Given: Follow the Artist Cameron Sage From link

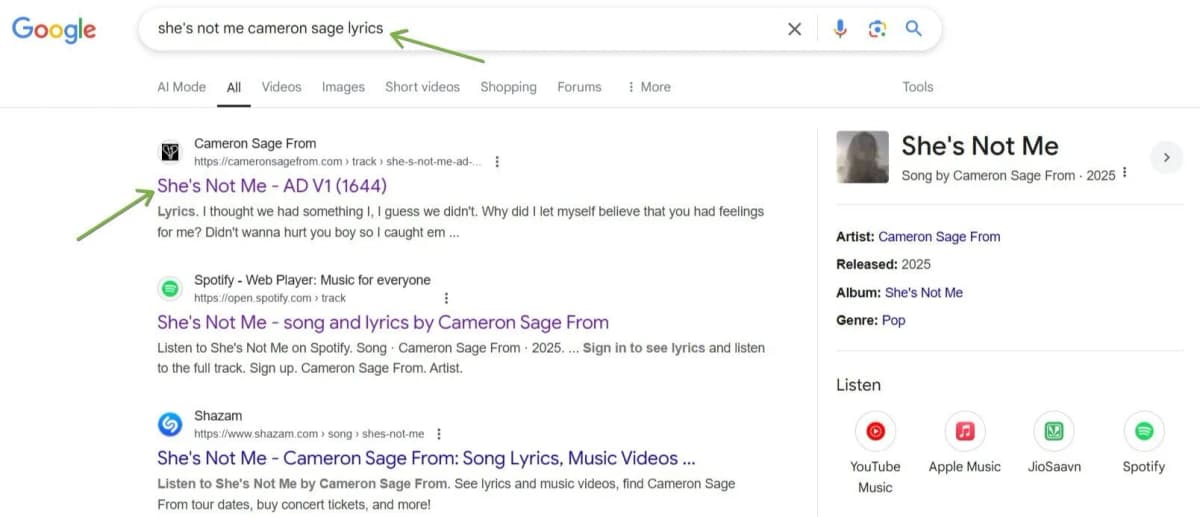Looking at the screenshot, I should [x=939, y=237].
